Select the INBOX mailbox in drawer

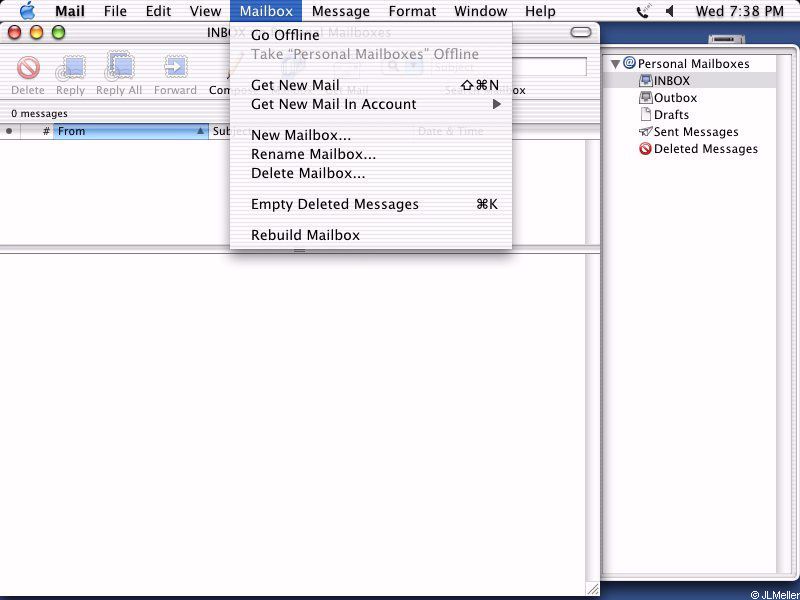(x=665, y=81)
